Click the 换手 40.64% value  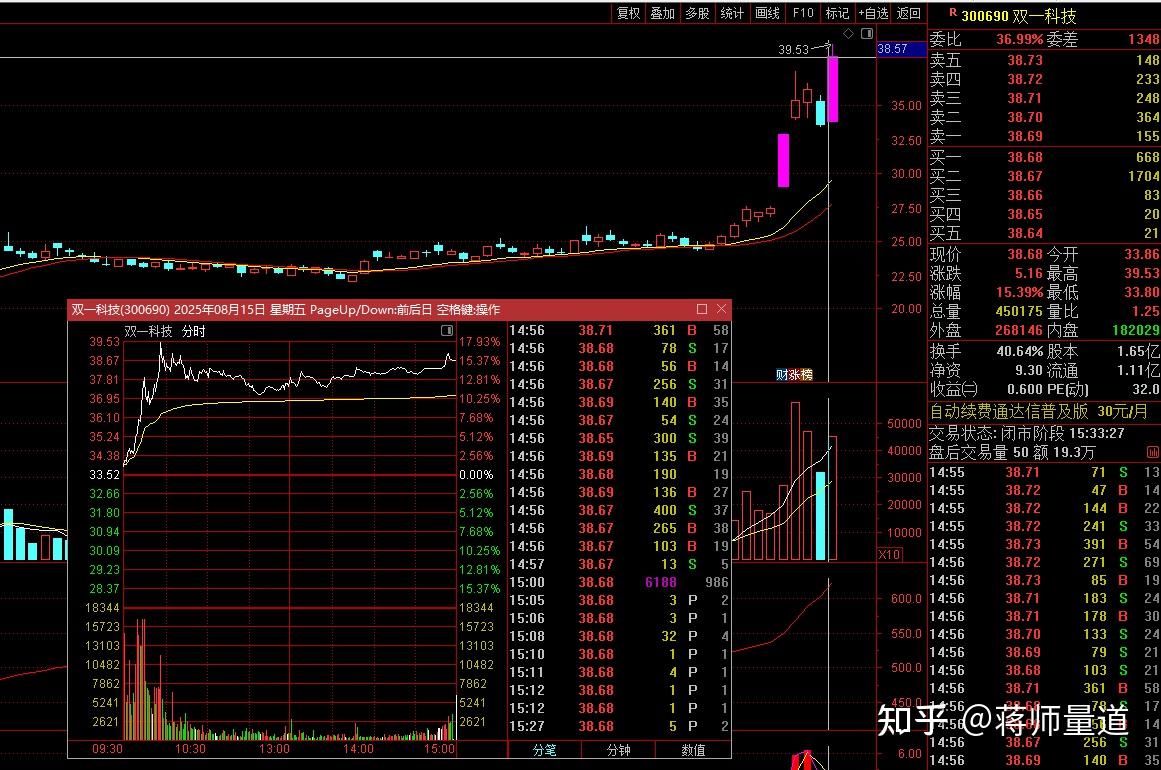coord(1020,351)
